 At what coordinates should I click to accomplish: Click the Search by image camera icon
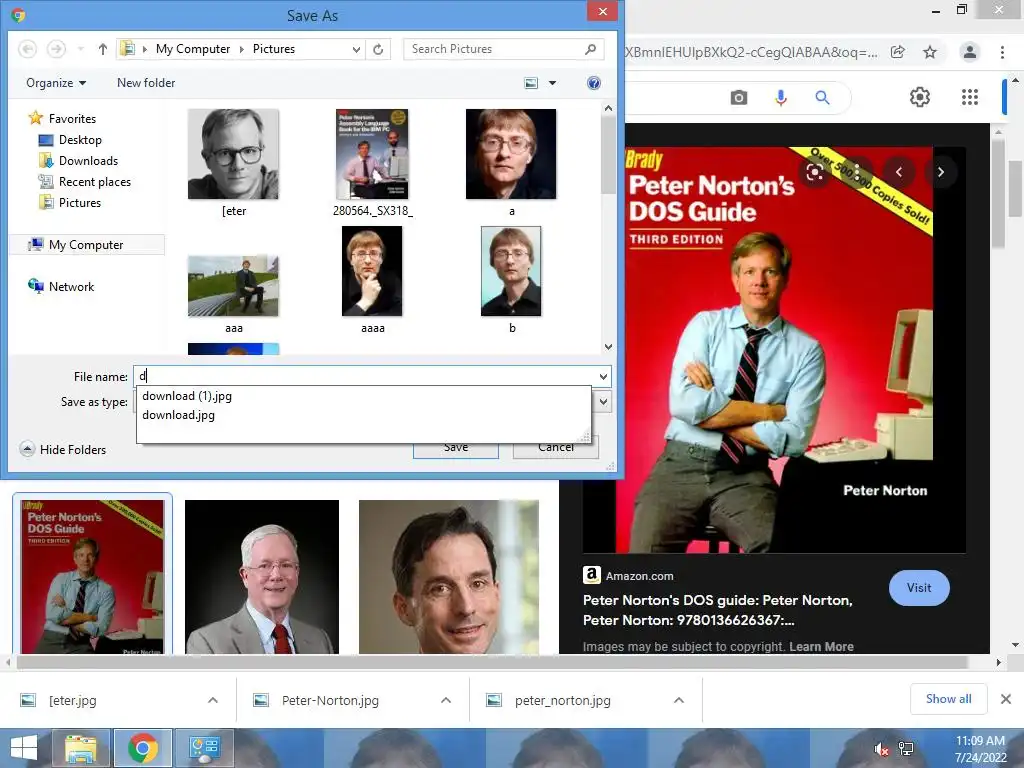click(x=739, y=98)
